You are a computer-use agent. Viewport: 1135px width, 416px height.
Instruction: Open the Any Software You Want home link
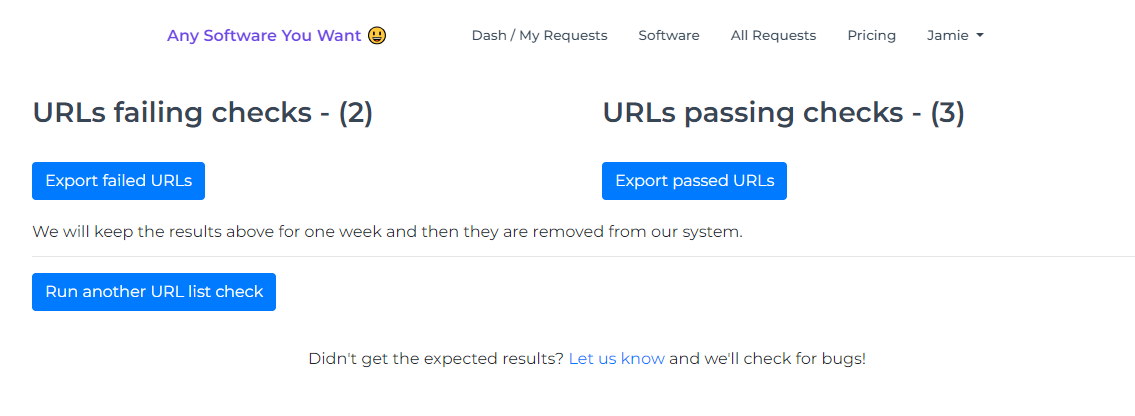277,35
